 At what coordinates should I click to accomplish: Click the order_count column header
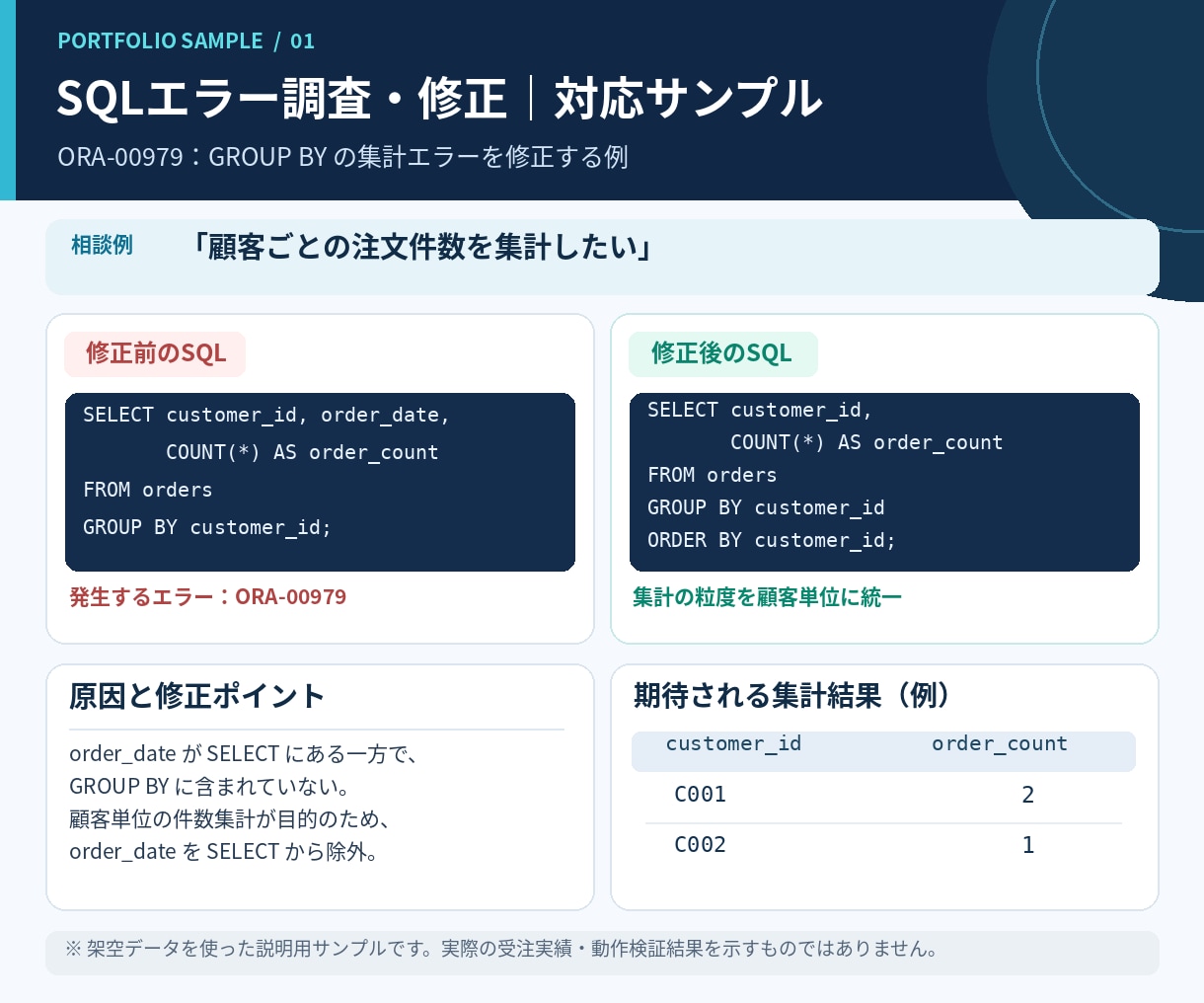pyautogui.click(x=1000, y=744)
